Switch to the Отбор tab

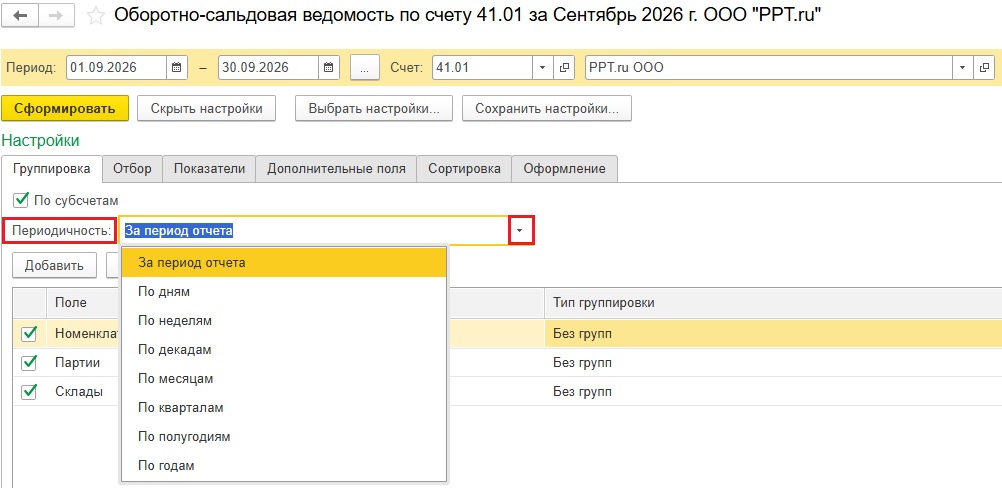click(132, 169)
